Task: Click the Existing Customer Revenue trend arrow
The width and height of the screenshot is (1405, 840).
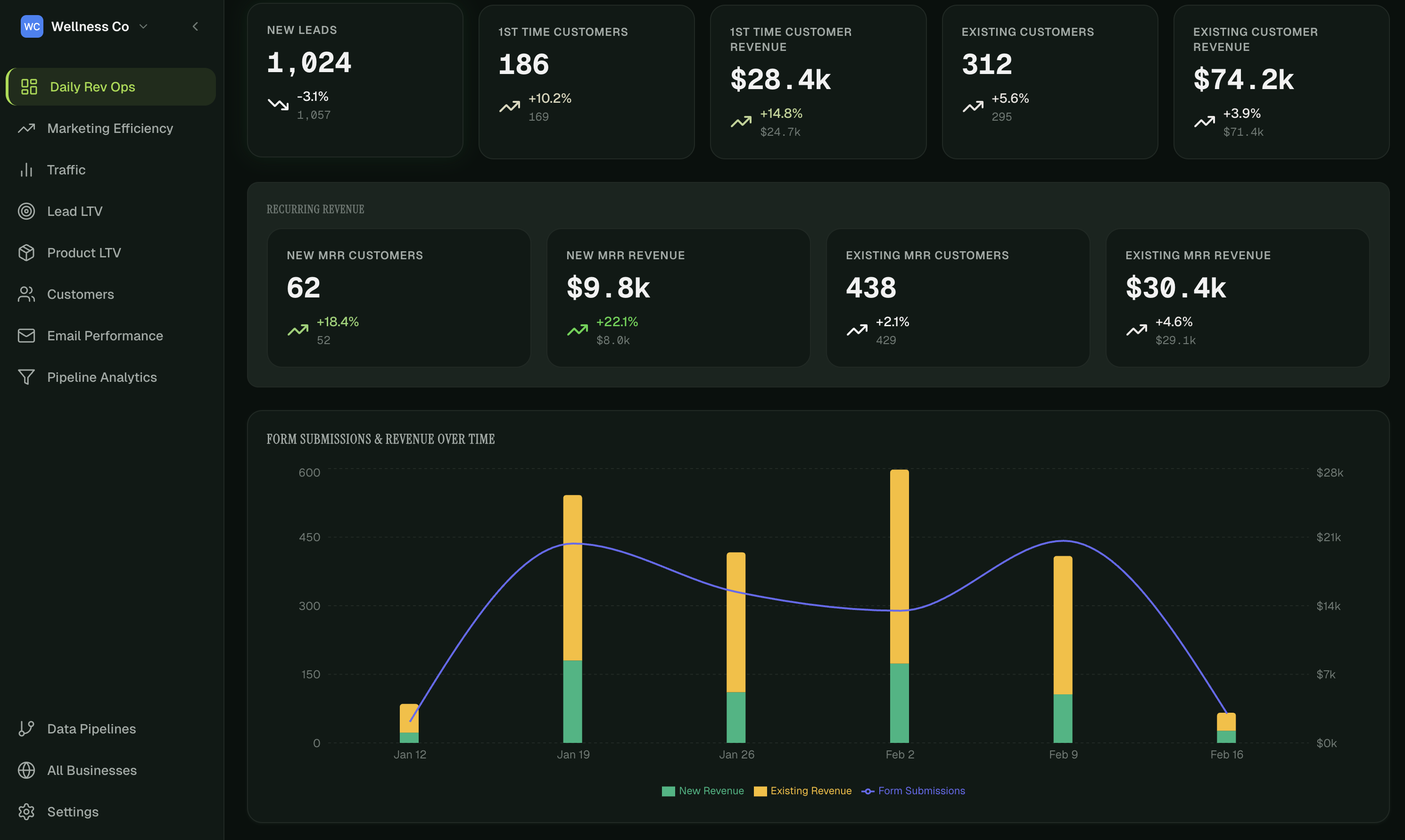Action: (x=1204, y=122)
